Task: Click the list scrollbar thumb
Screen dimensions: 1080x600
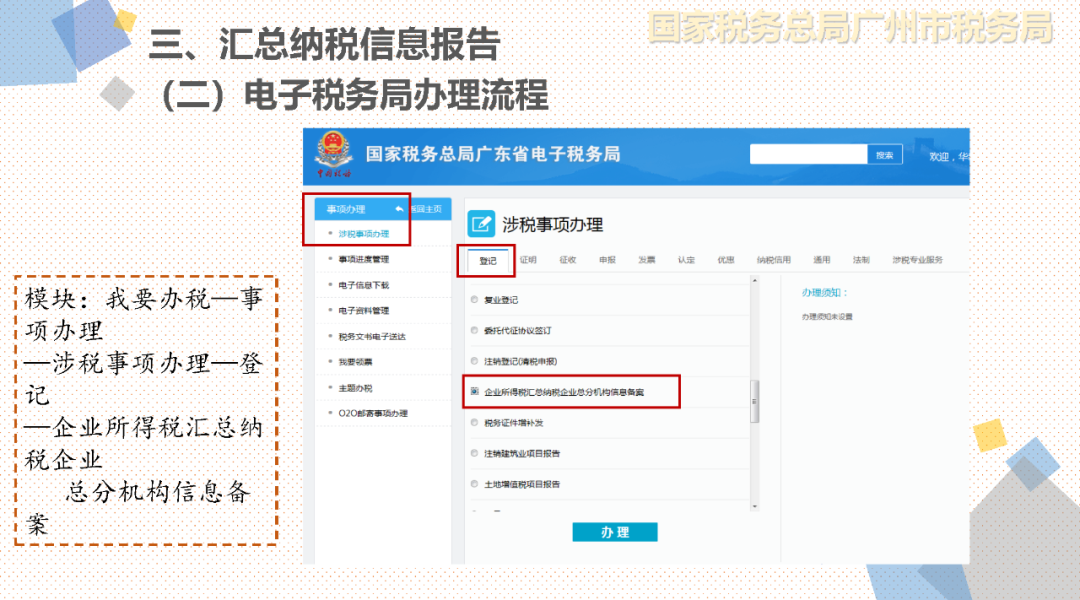Action: point(755,401)
